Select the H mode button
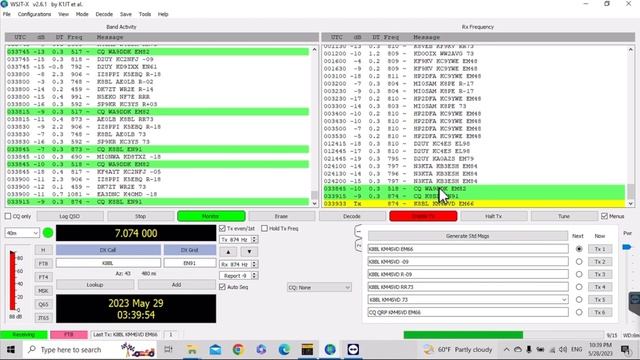 click(43, 250)
